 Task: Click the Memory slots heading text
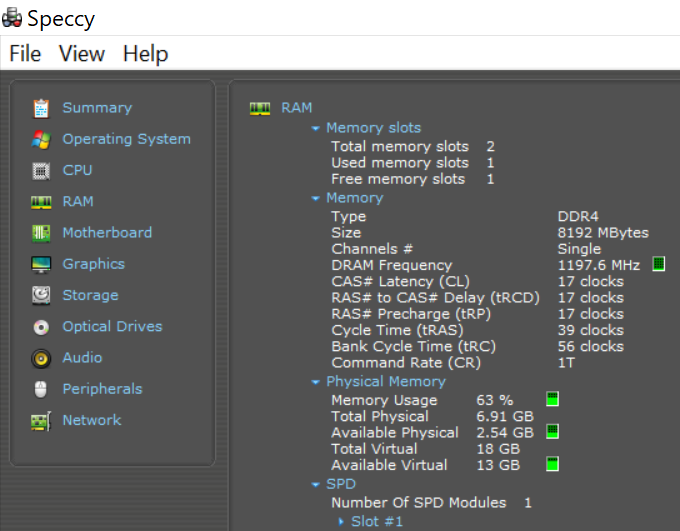[x=373, y=128]
